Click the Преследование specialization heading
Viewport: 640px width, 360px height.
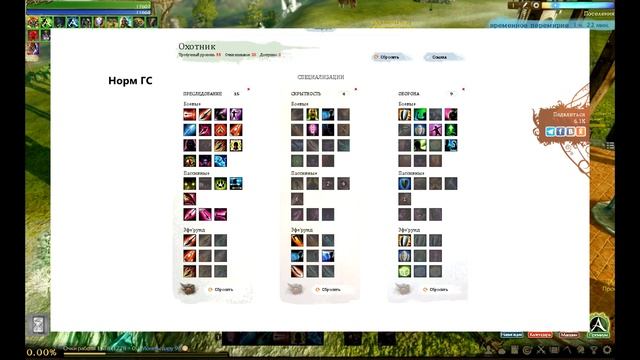(x=202, y=94)
